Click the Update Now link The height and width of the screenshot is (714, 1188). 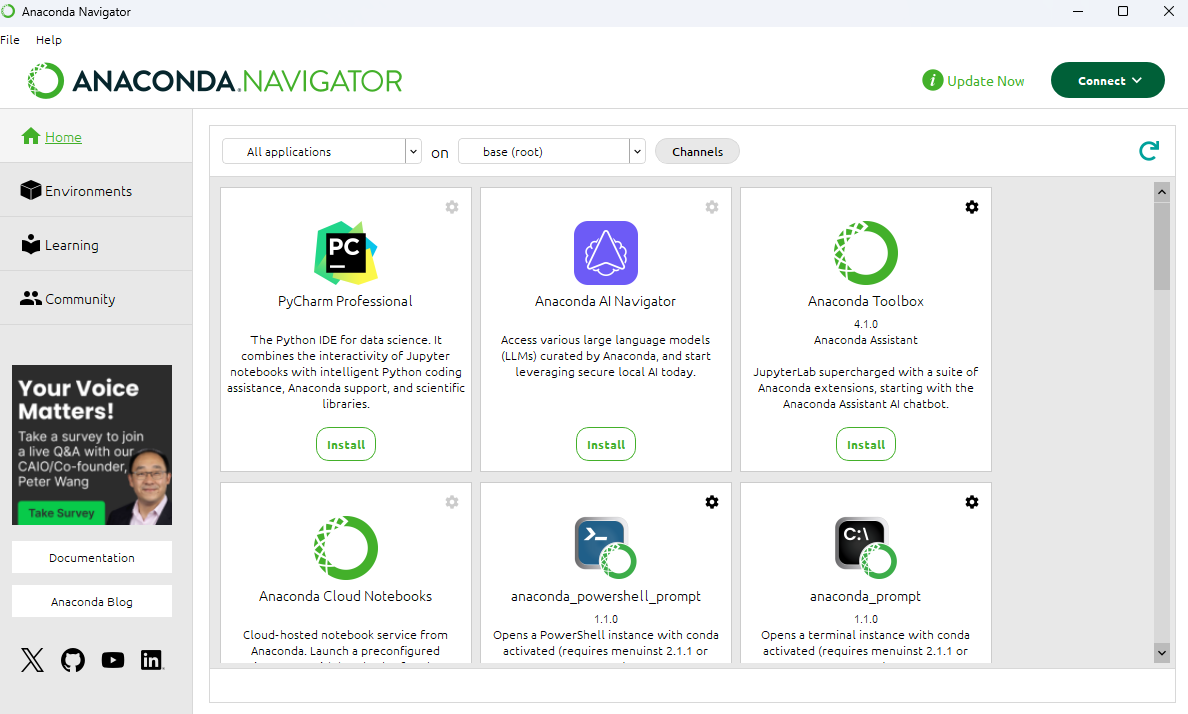(x=985, y=81)
